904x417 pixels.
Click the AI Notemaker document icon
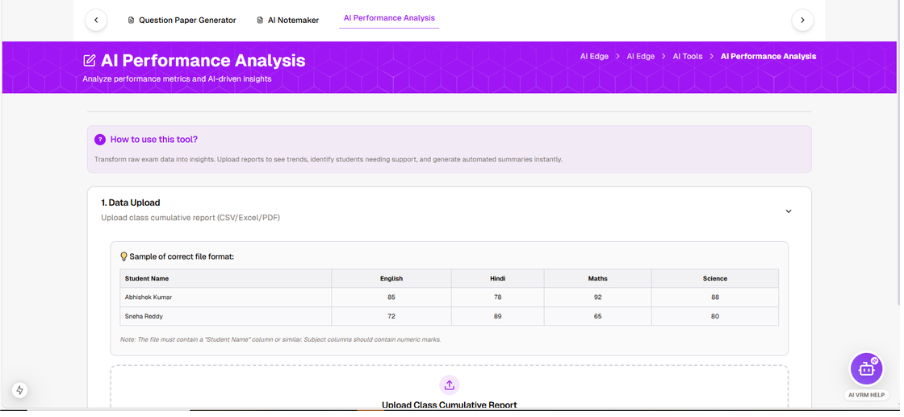(x=260, y=20)
